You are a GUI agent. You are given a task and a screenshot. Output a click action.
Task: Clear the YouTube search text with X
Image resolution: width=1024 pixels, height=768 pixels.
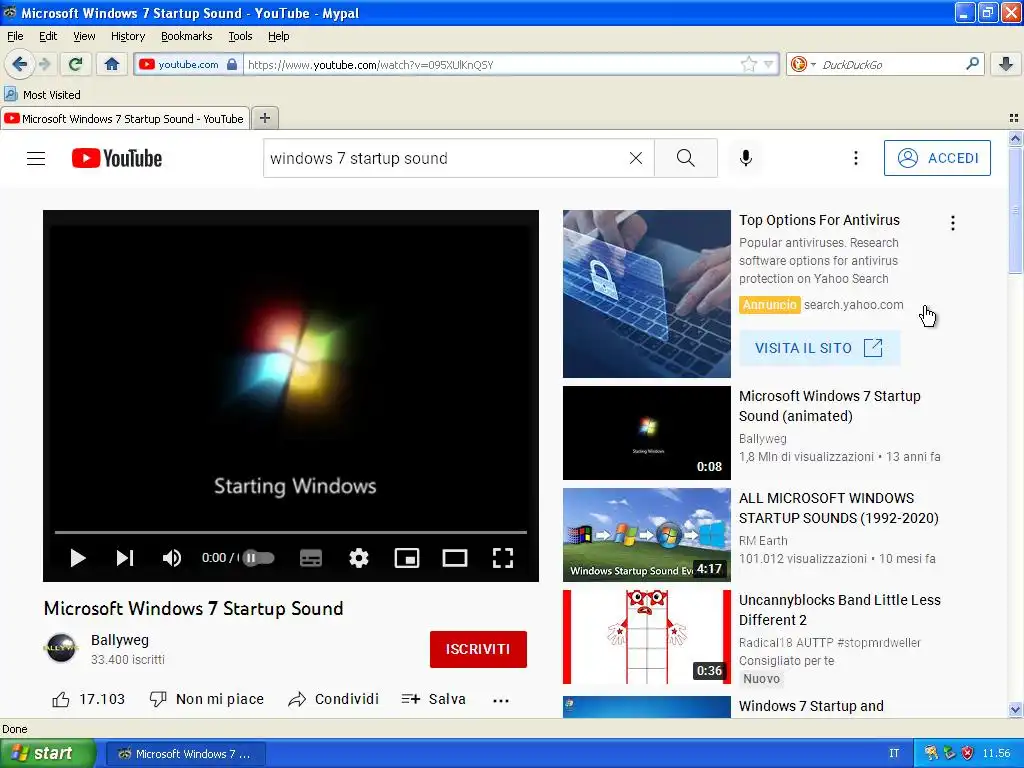click(x=635, y=158)
